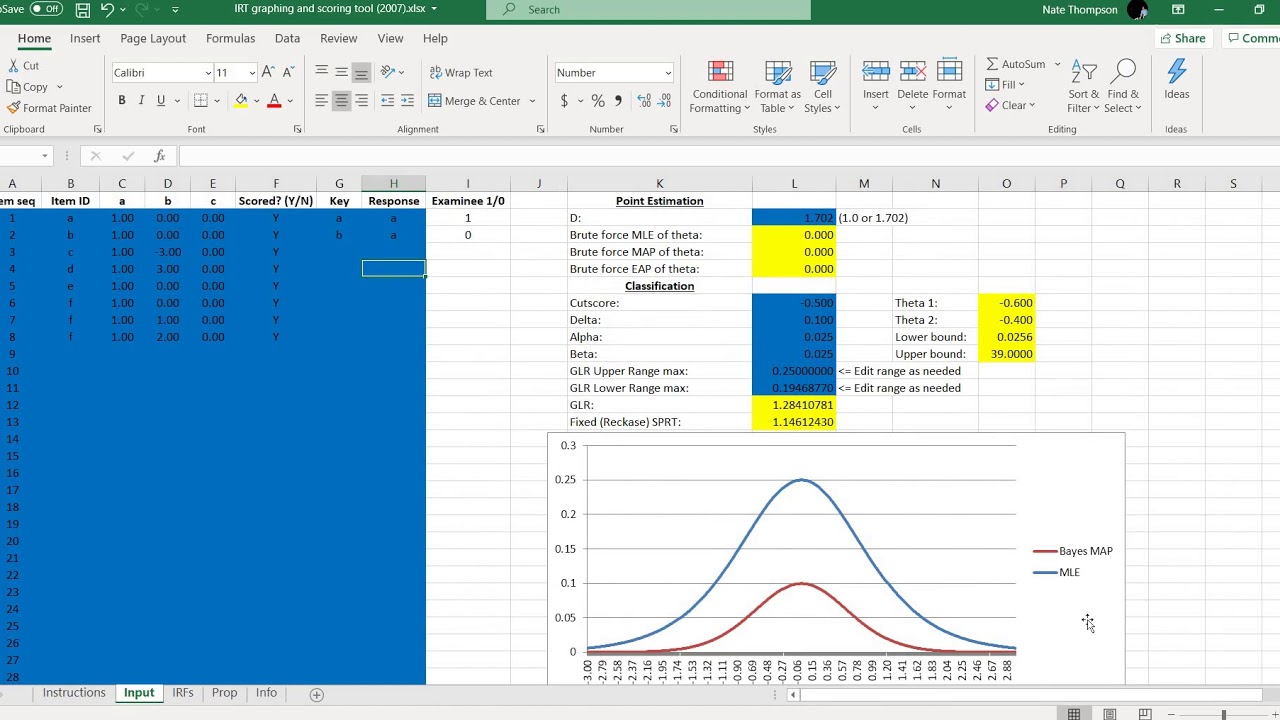Apply Comma Style
Viewport: 1280px width, 720px height.
click(618, 101)
